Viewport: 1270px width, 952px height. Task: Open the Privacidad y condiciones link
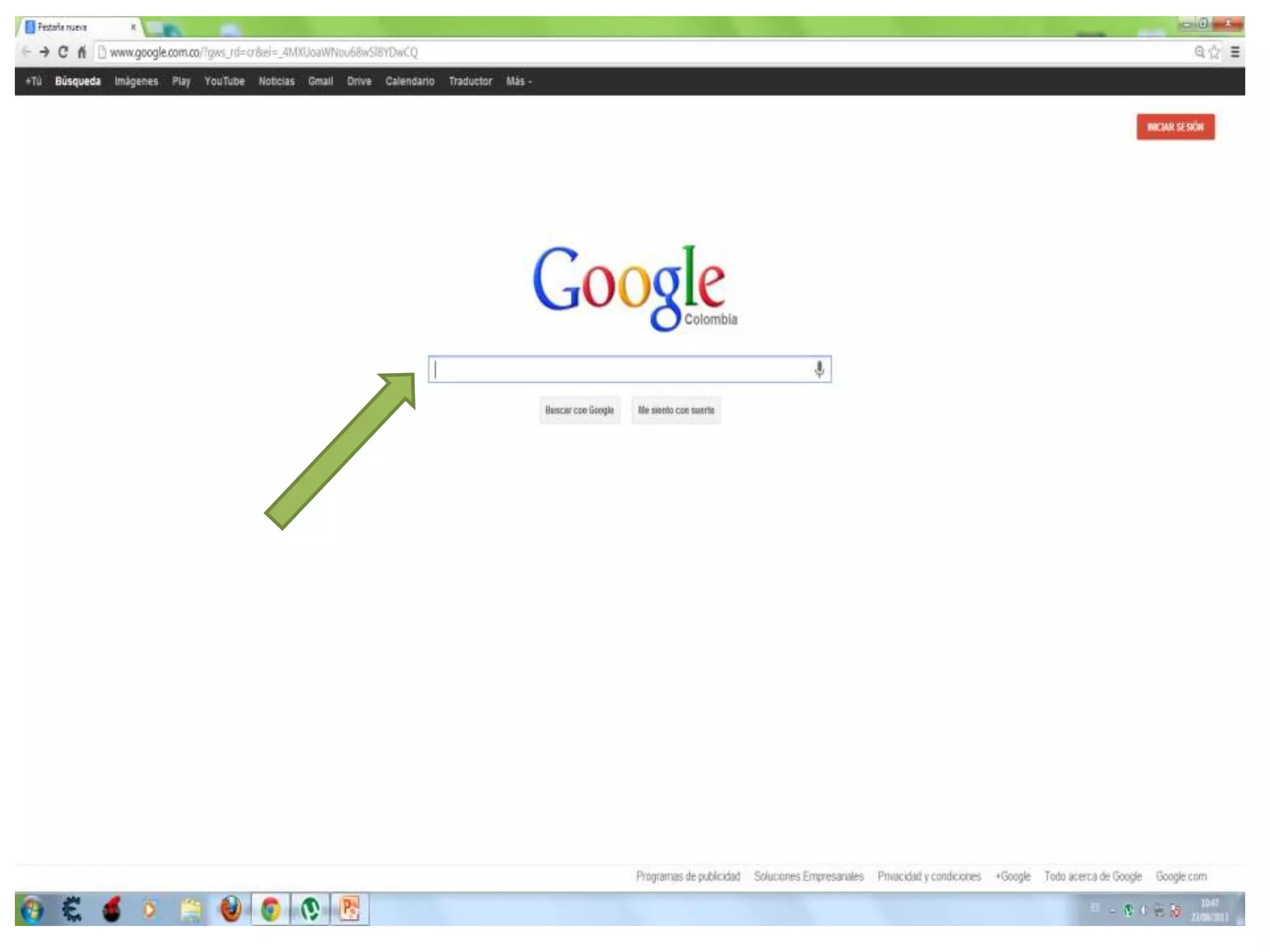[929, 876]
